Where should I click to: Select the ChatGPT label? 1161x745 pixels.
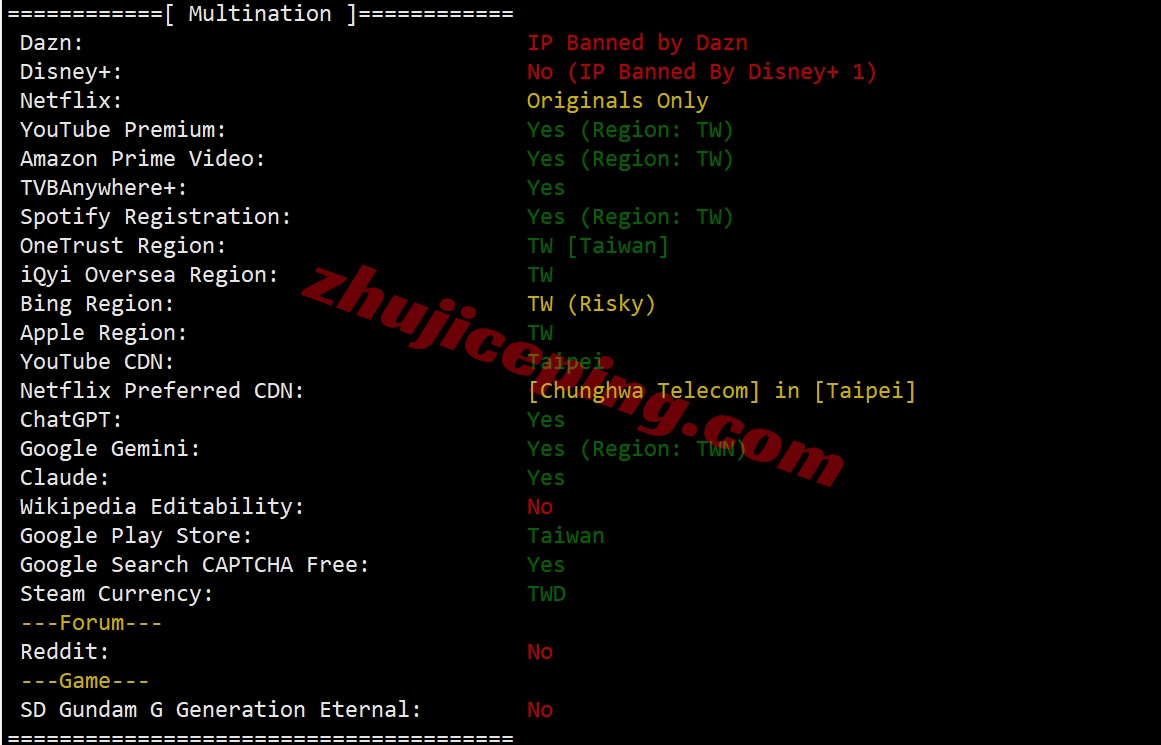(71, 420)
